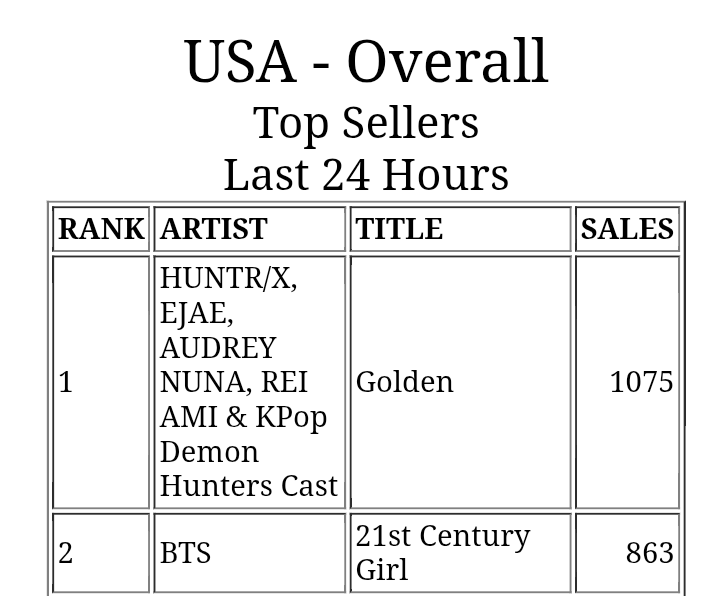Click the word Sellers in subheading
720x596 pixels.
click(411, 122)
